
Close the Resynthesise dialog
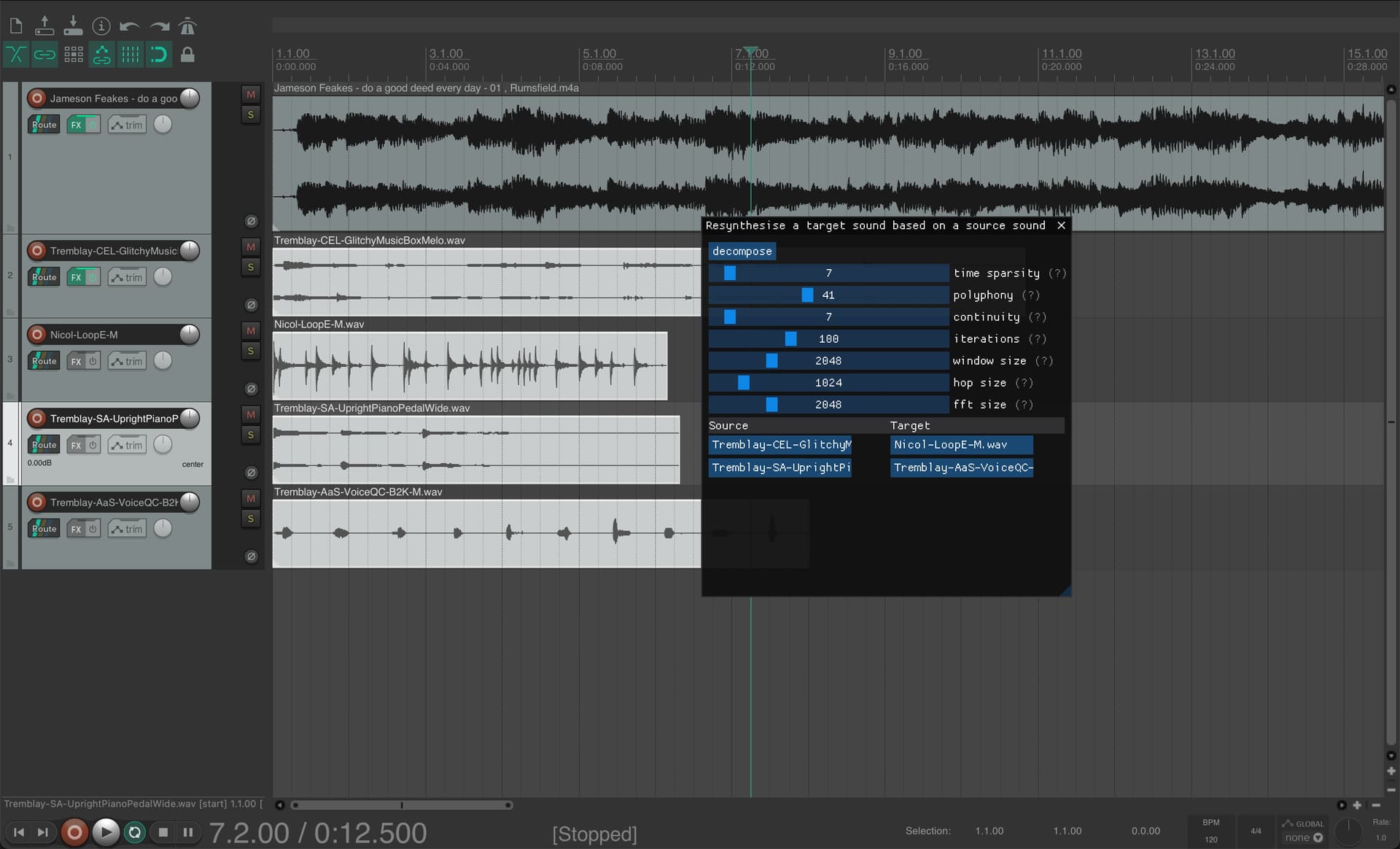[x=1061, y=225]
